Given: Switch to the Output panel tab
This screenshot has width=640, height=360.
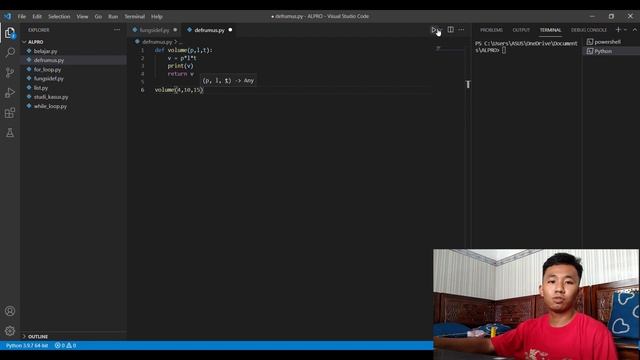Looking at the screenshot, I should (x=521, y=30).
